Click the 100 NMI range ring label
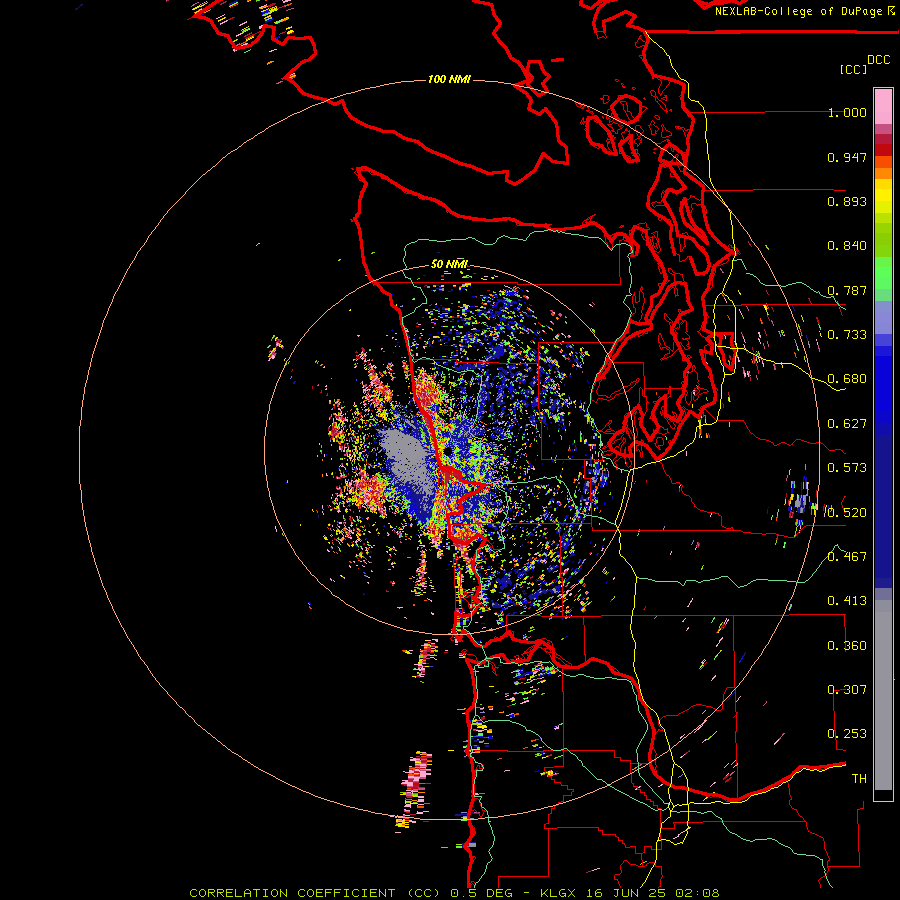 (x=449, y=79)
